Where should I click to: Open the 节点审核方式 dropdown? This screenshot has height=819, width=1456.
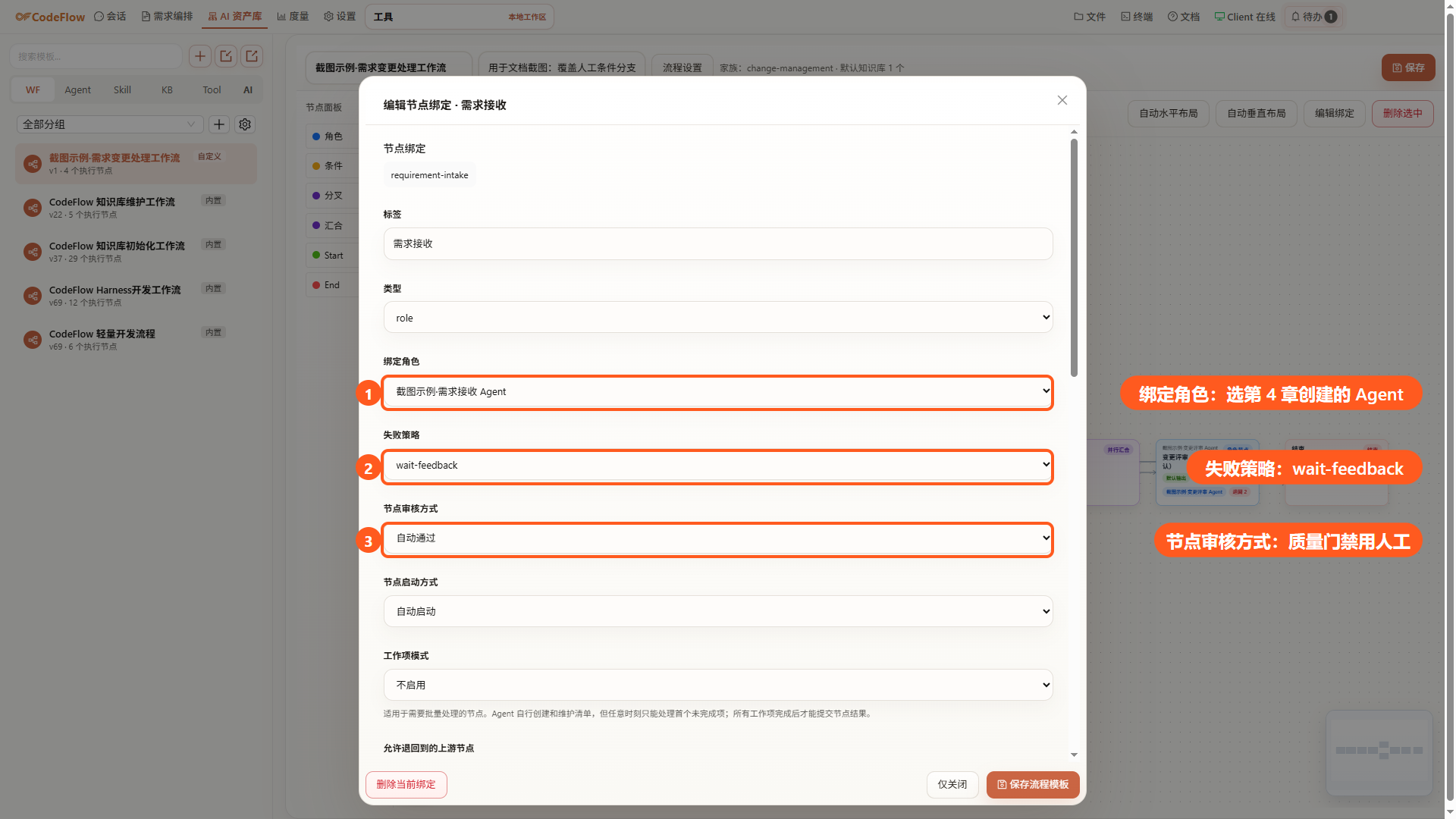718,538
